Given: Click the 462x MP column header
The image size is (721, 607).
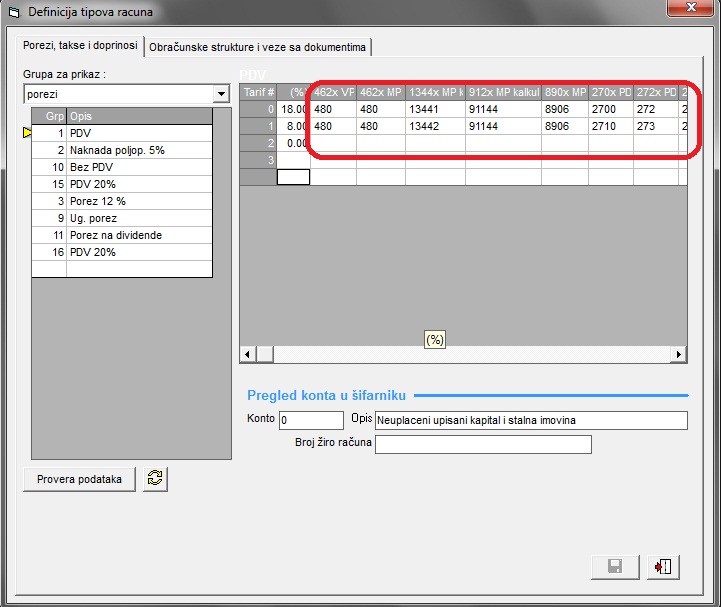Looking at the screenshot, I should tap(380, 92).
